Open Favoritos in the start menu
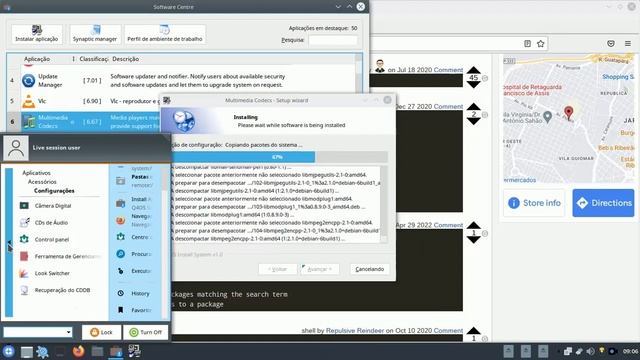Screen dimensions: 640x360 pos(135,310)
